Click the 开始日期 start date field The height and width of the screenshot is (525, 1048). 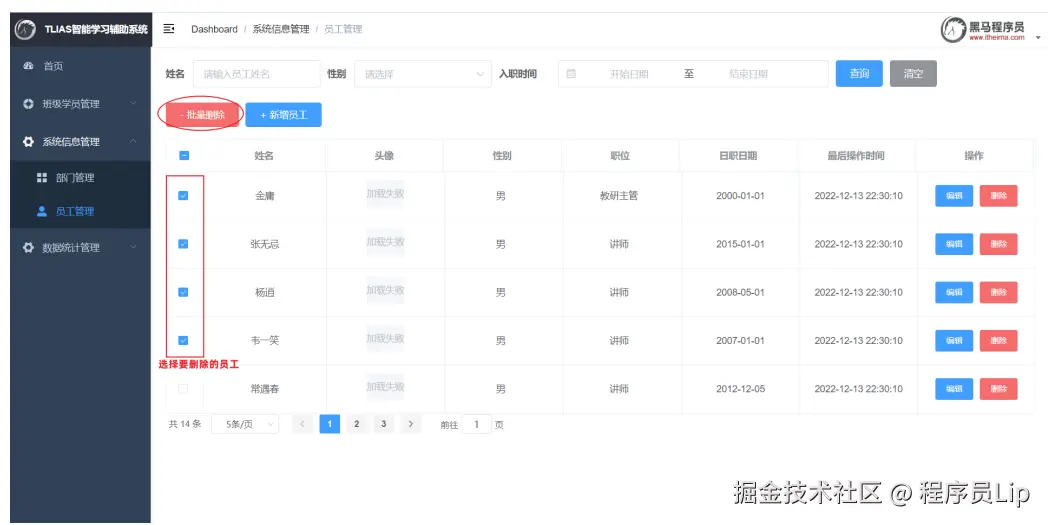point(629,74)
